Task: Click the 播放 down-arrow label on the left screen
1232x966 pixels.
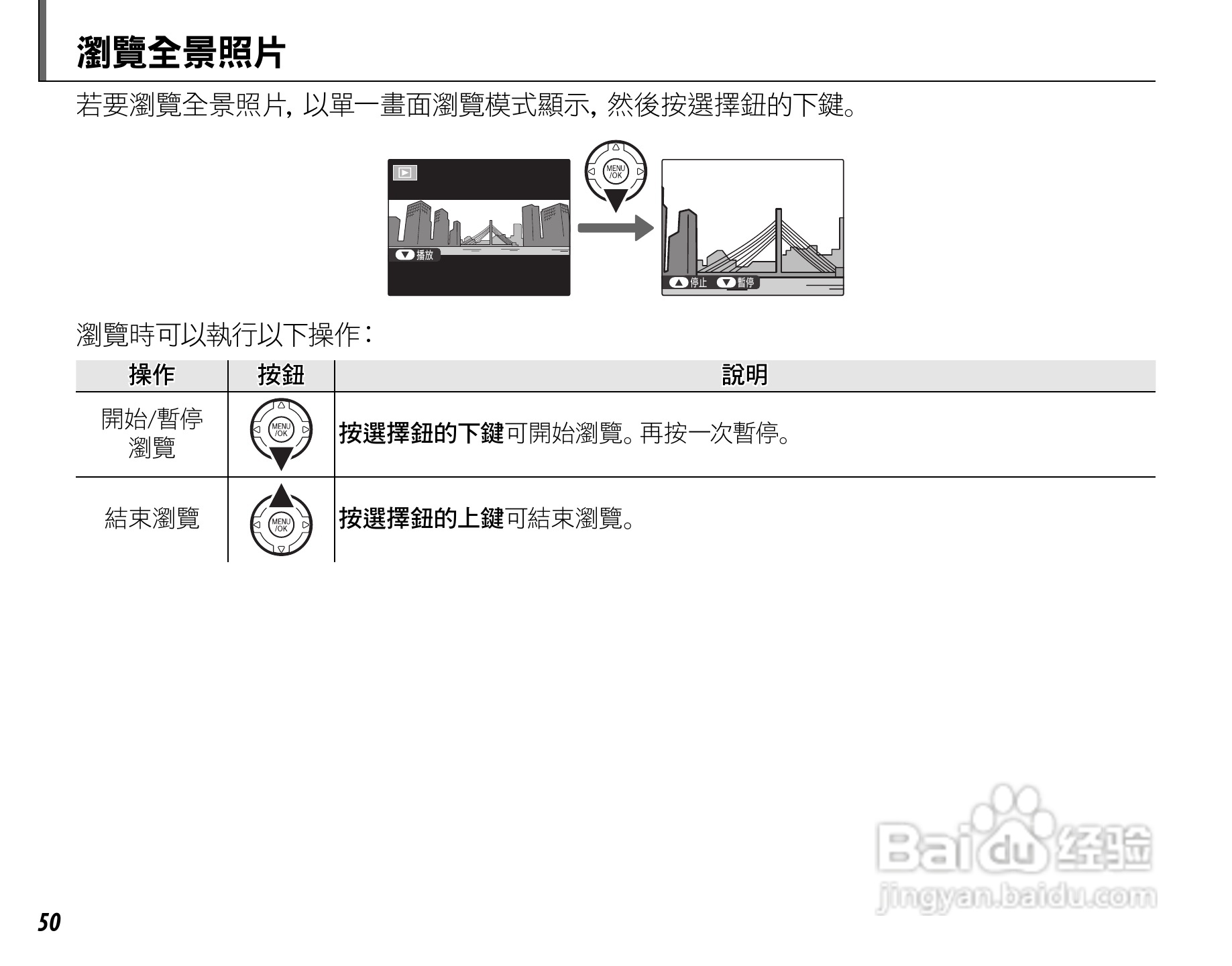Action: click(414, 255)
